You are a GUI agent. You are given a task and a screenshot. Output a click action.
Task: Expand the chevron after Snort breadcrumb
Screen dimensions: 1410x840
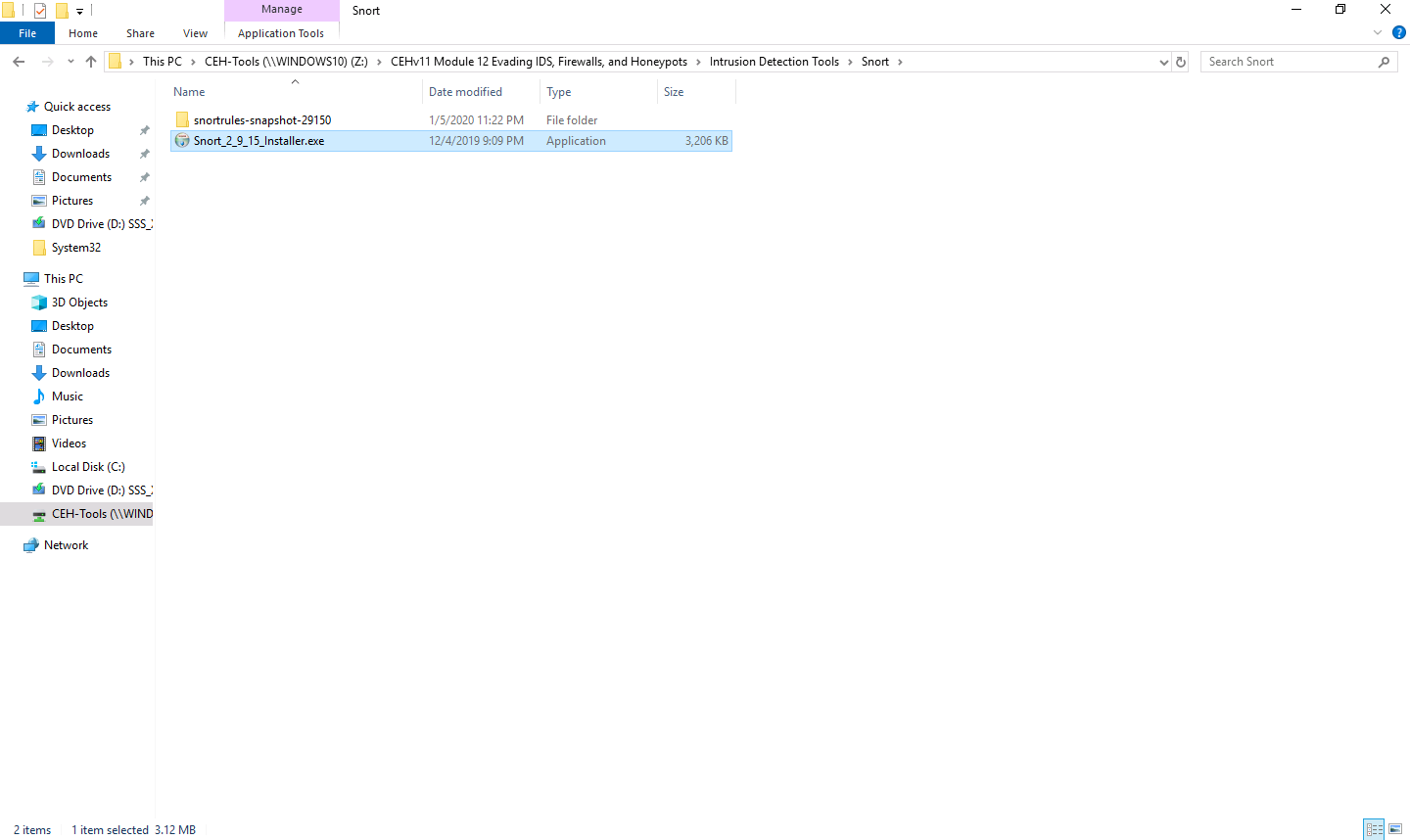[900, 62]
